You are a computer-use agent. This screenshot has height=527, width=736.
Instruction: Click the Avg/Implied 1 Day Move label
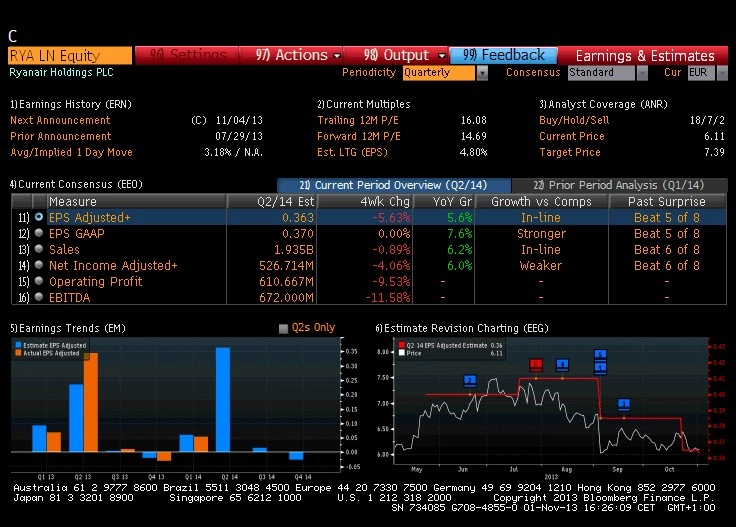(71, 152)
